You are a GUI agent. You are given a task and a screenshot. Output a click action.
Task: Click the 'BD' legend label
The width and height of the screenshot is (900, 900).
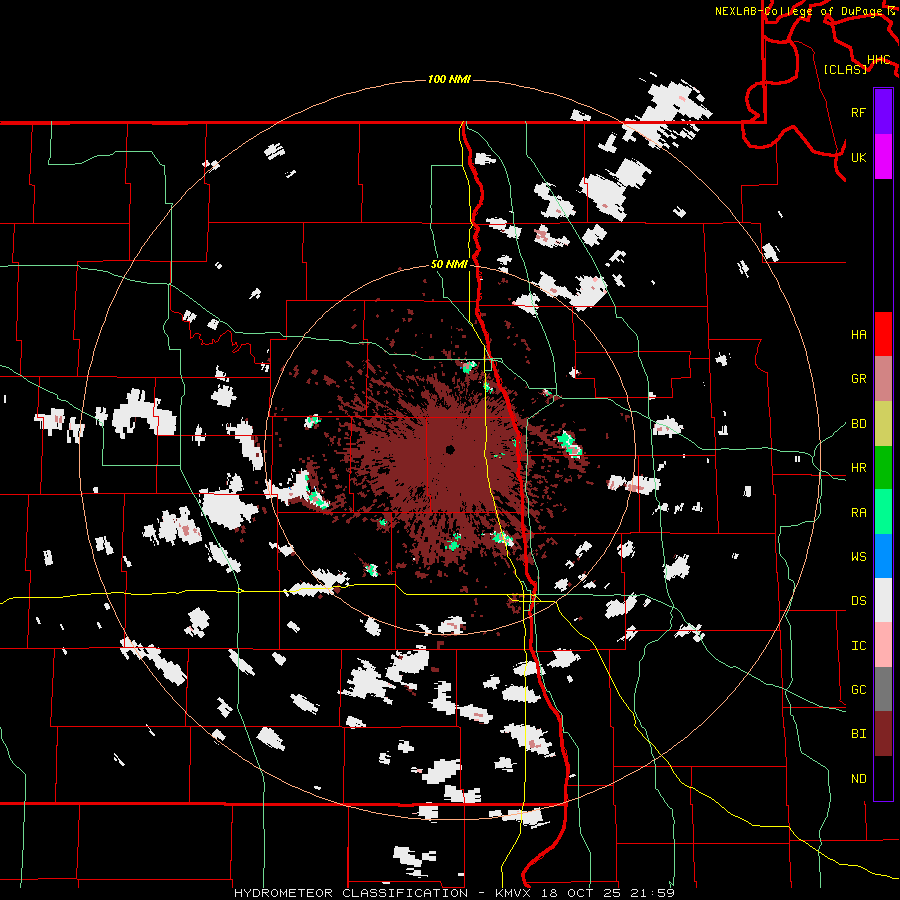pyautogui.click(x=858, y=424)
